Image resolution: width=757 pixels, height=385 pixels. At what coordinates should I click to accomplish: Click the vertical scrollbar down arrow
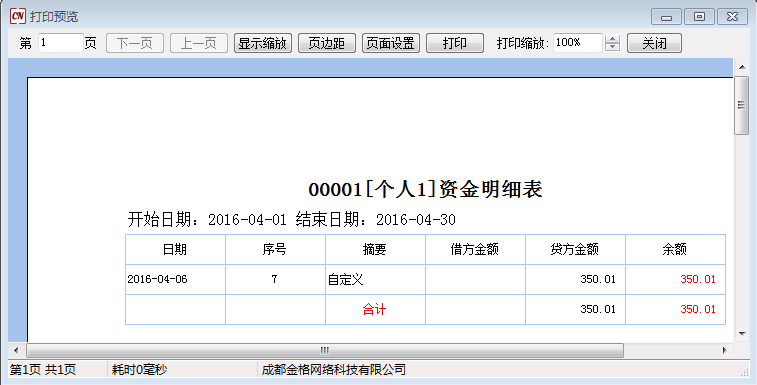tap(741, 333)
